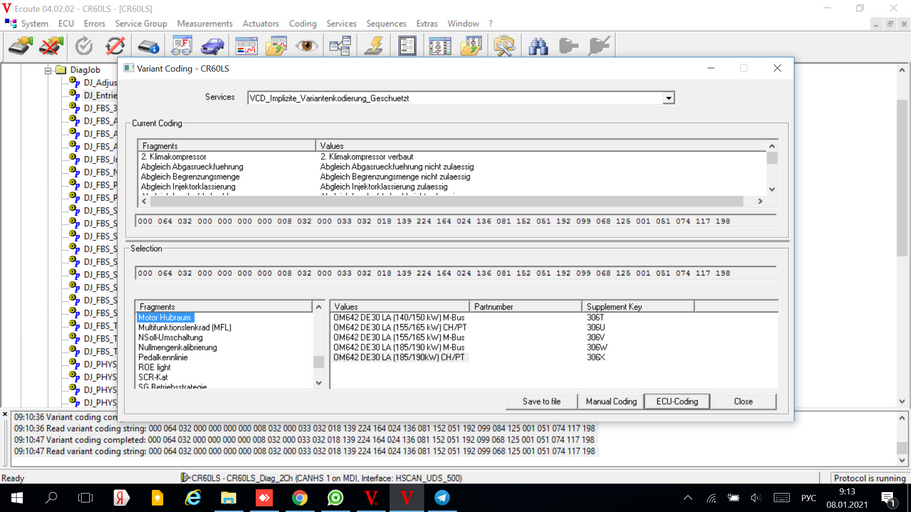Click the eye toolbar icon
Image resolution: width=911 pixels, height=512 pixels.
(306, 46)
